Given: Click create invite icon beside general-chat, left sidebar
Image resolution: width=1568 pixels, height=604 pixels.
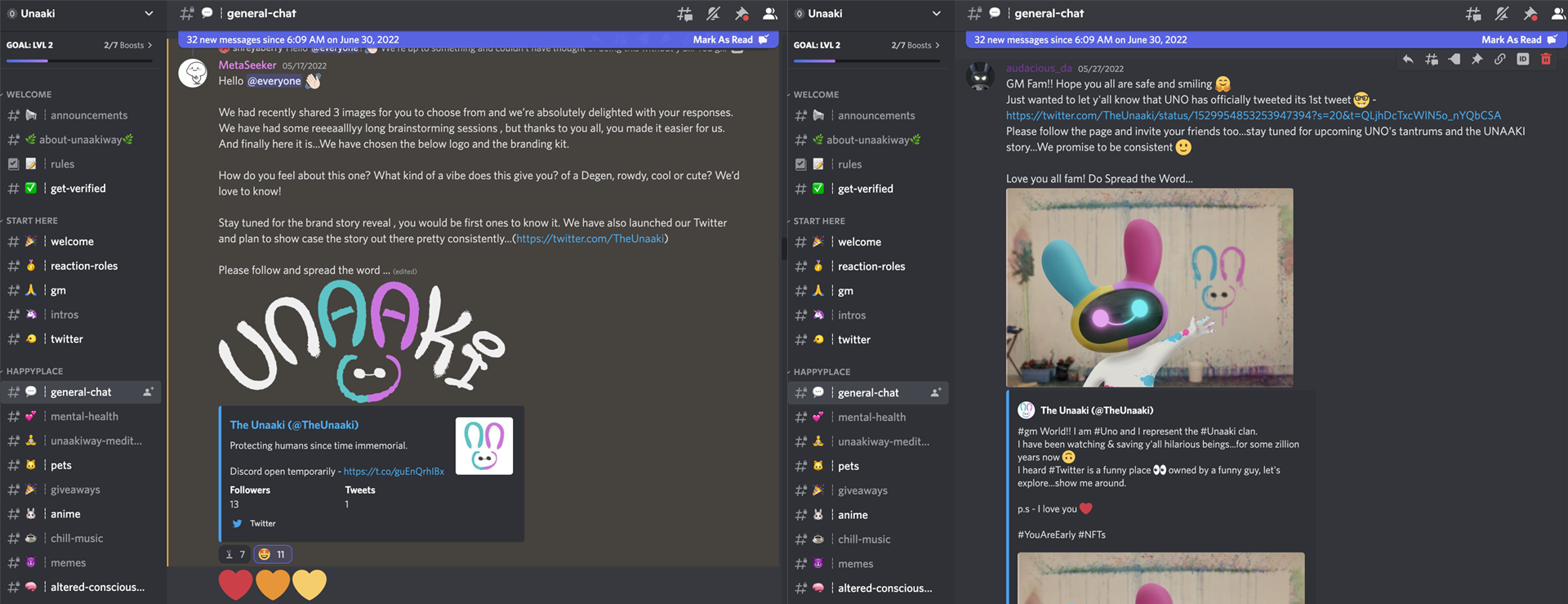Looking at the screenshot, I should 148,392.
